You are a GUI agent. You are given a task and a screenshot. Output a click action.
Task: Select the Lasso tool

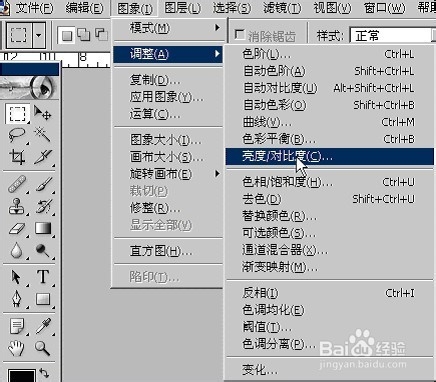pyautogui.click(x=17, y=135)
